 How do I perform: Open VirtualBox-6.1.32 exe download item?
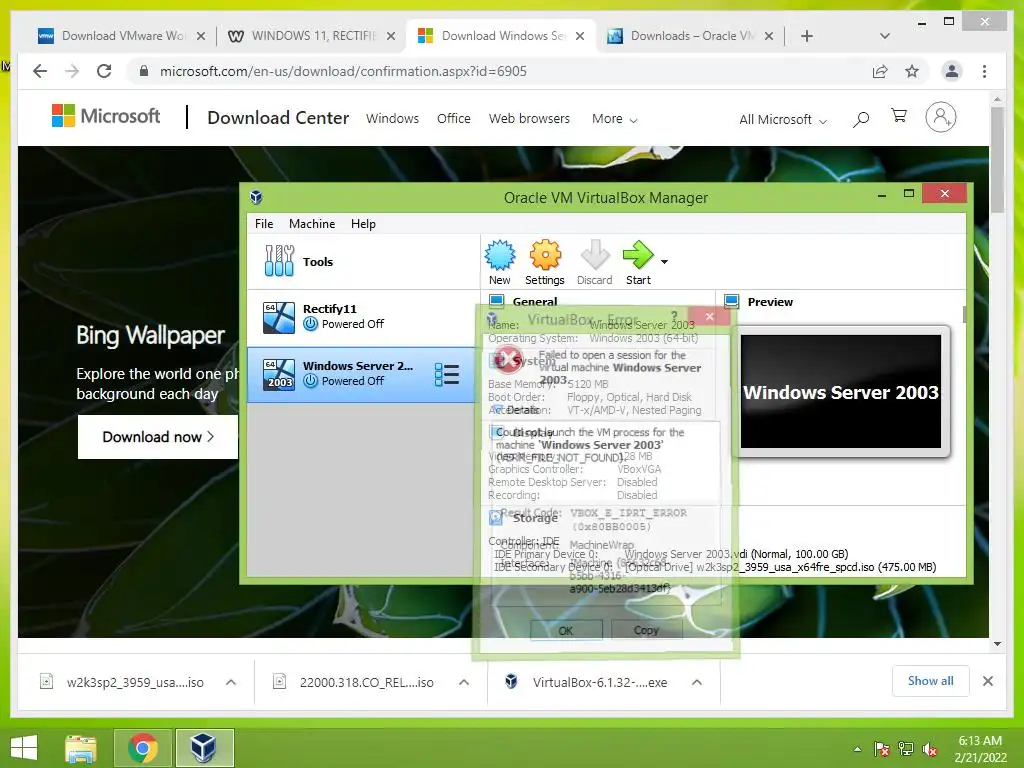pos(588,682)
